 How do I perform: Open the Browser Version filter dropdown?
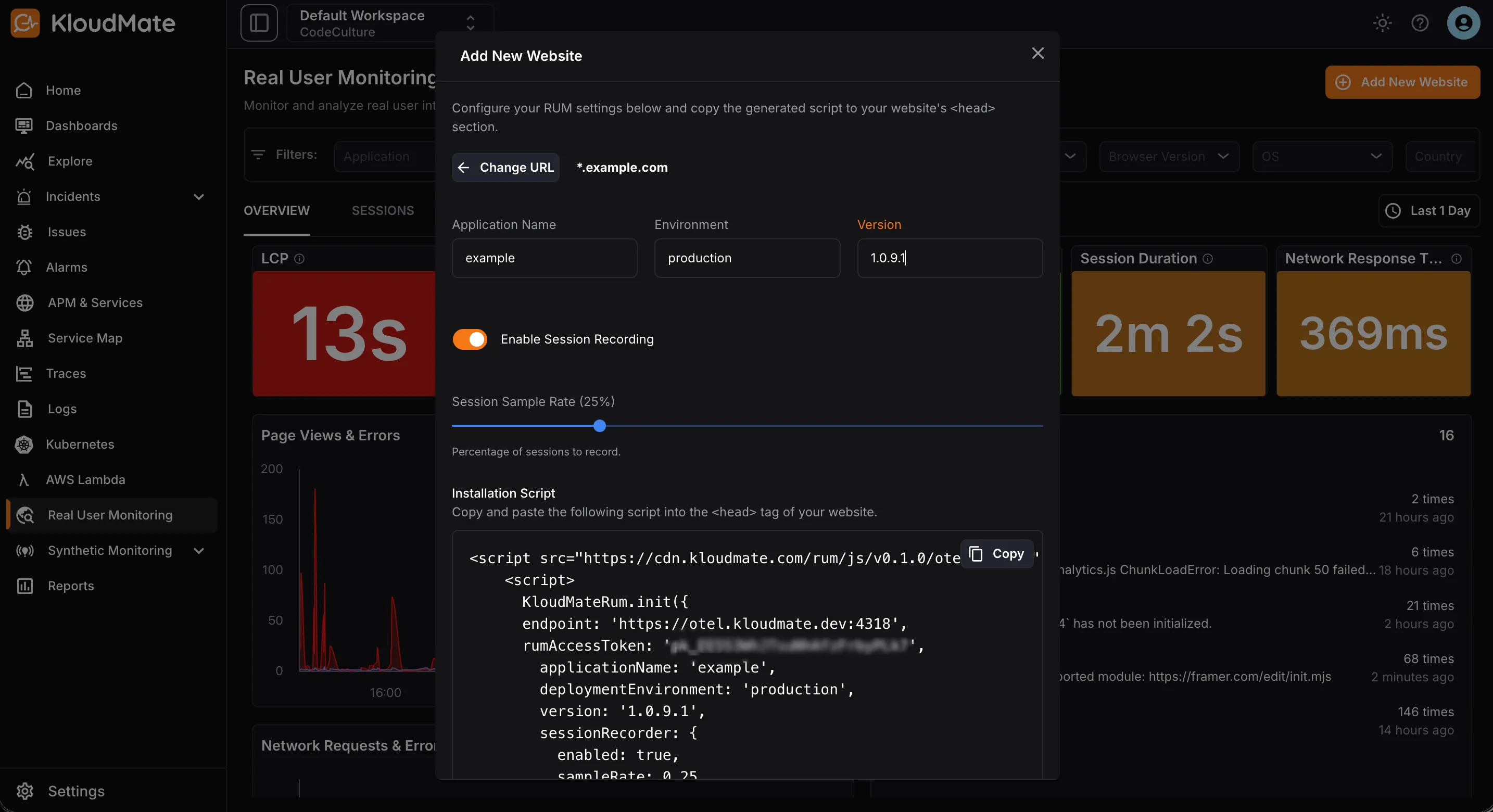click(1169, 157)
